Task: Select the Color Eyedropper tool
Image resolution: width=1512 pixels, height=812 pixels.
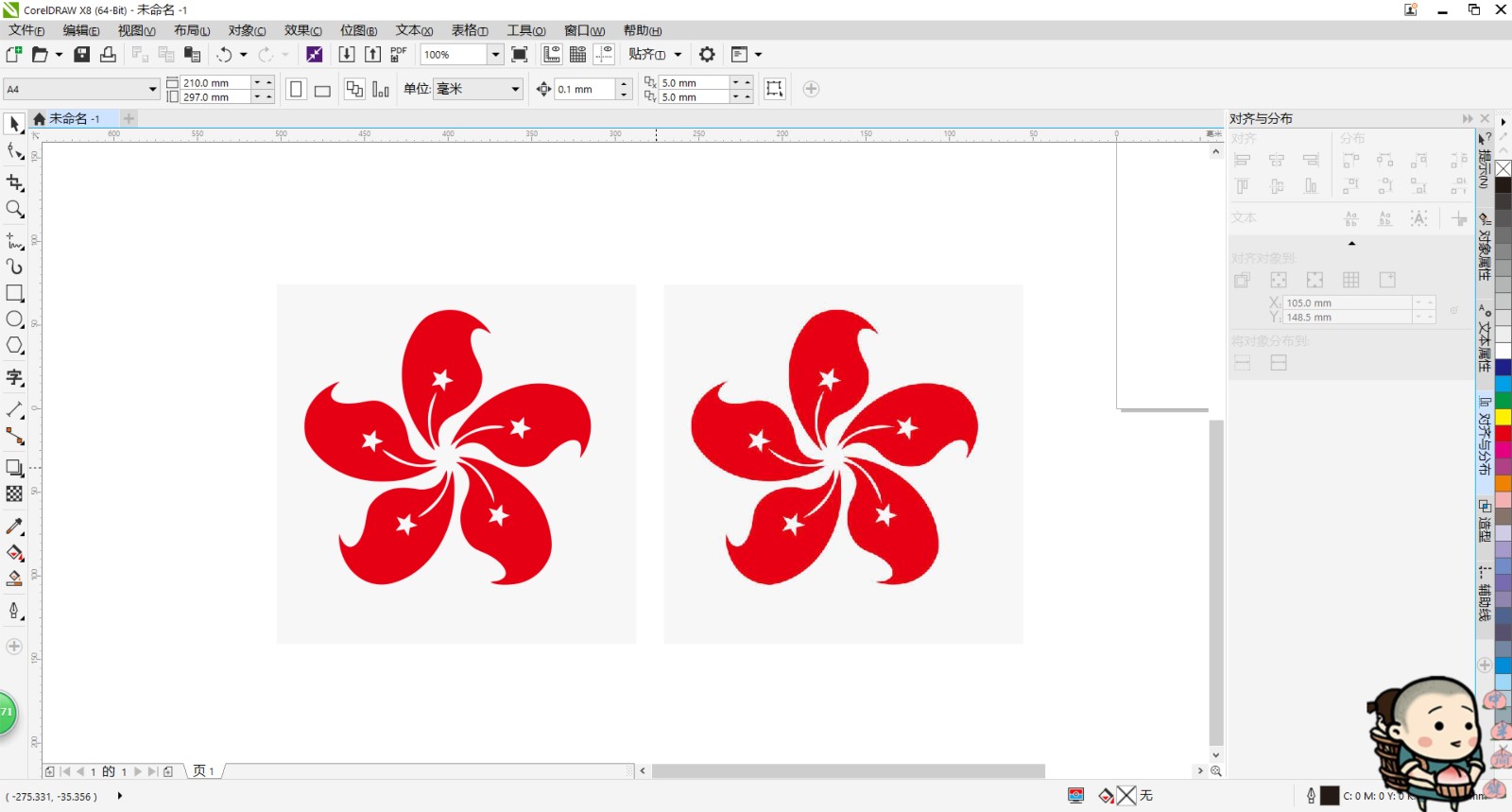Action: 14,526
